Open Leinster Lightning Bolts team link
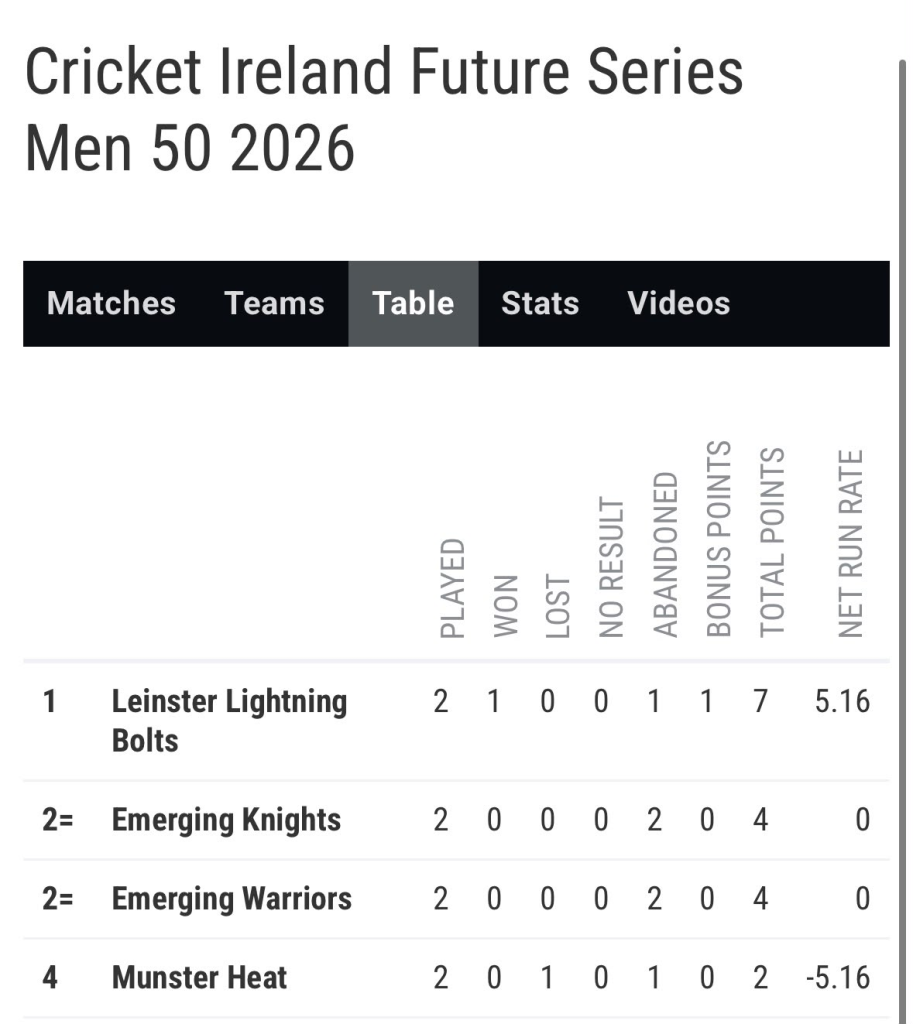Viewport: 913px width, 1024px height. pos(229,721)
